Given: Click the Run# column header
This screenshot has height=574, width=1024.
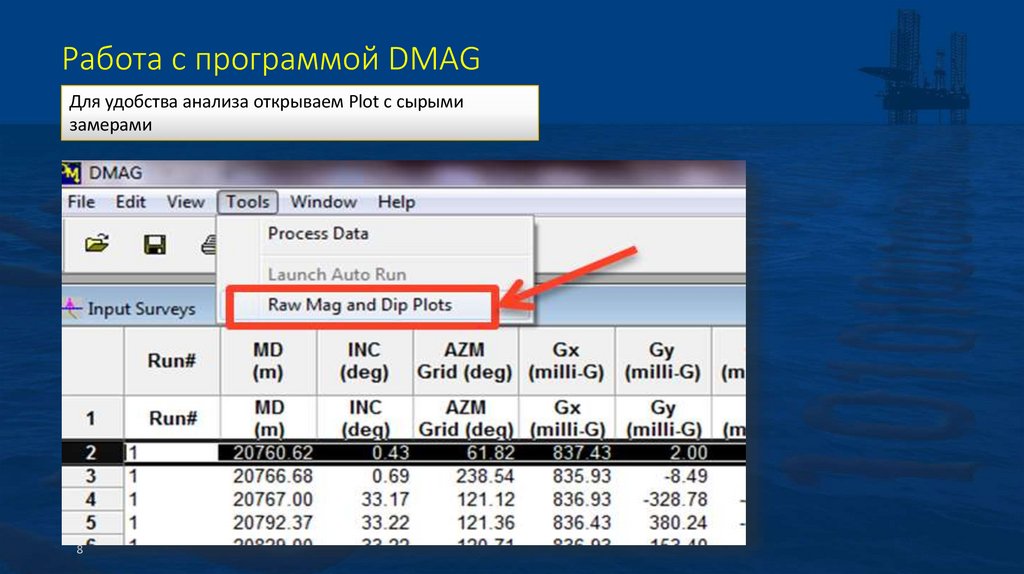Looking at the screenshot, I should point(172,360).
